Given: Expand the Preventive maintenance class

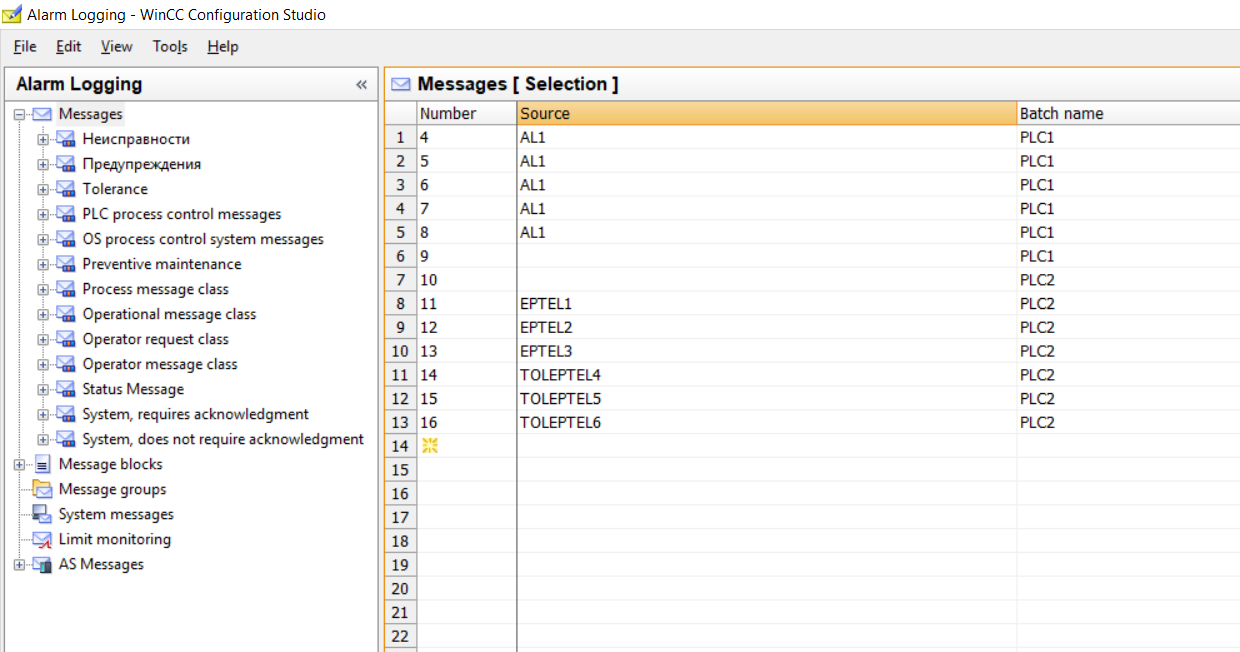Looking at the screenshot, I should [43, 264].
